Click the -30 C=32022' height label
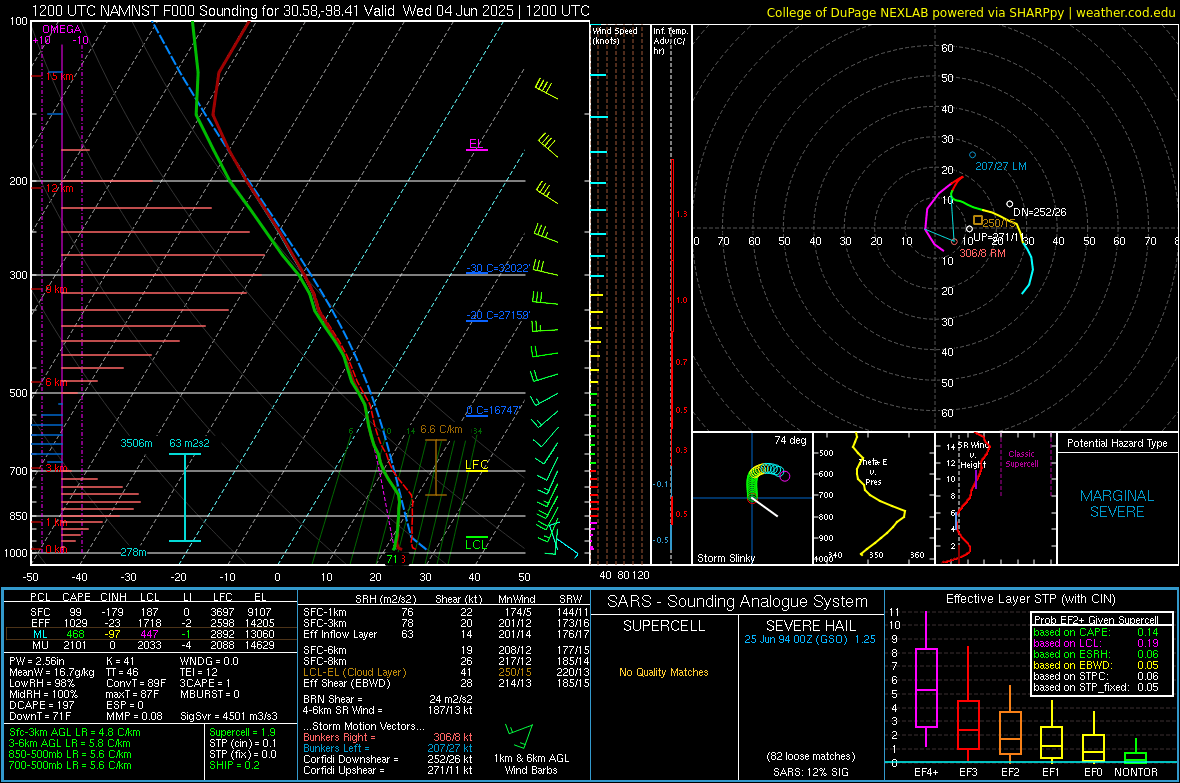Image resolution: width=1180 pixels, height=783 pixels. pos(497,268)
